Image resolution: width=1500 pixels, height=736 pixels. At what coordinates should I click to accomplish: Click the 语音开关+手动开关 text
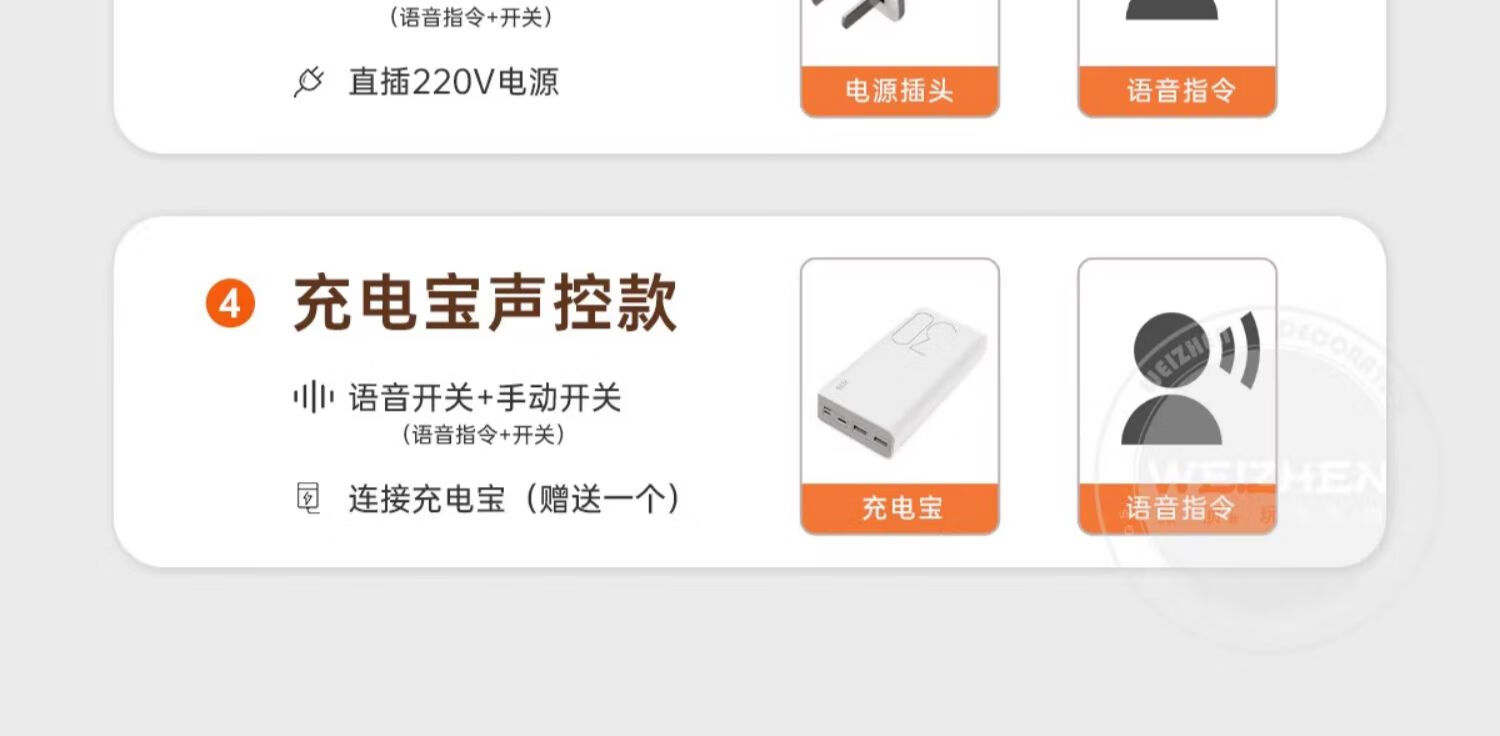(x=485, y=398)
